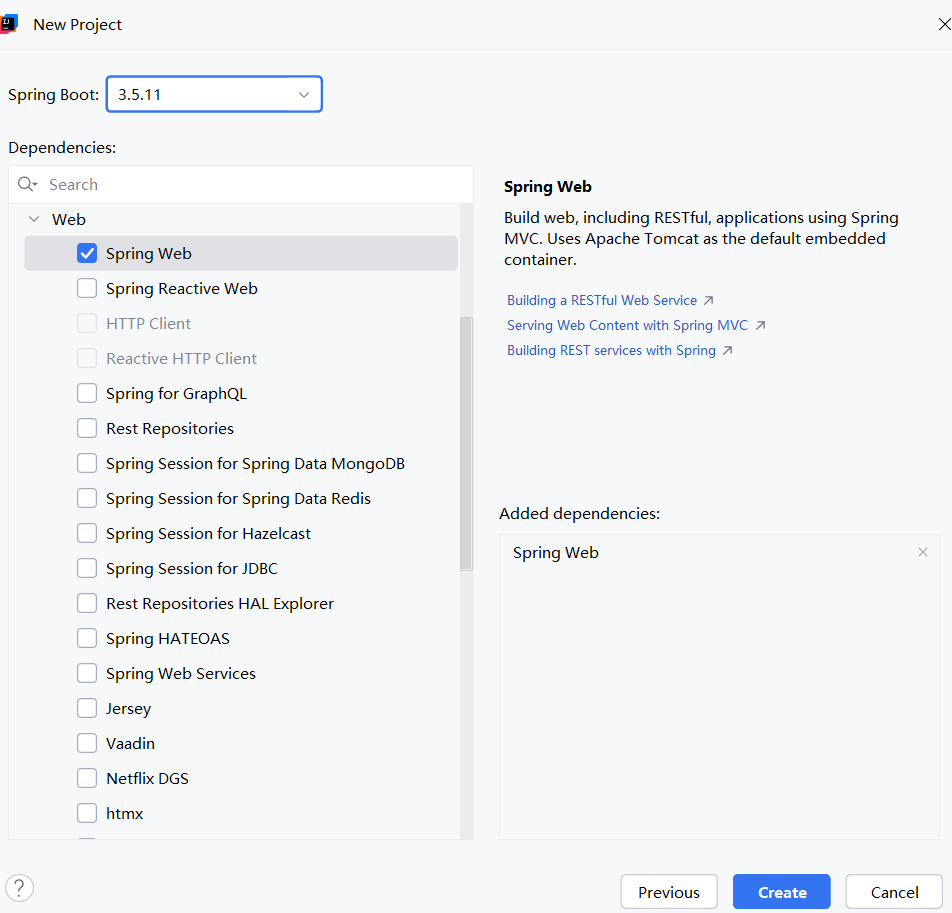952x913 pixels.
Task: Enable Rest Repositories HAL Explorer
Action: 87,603
